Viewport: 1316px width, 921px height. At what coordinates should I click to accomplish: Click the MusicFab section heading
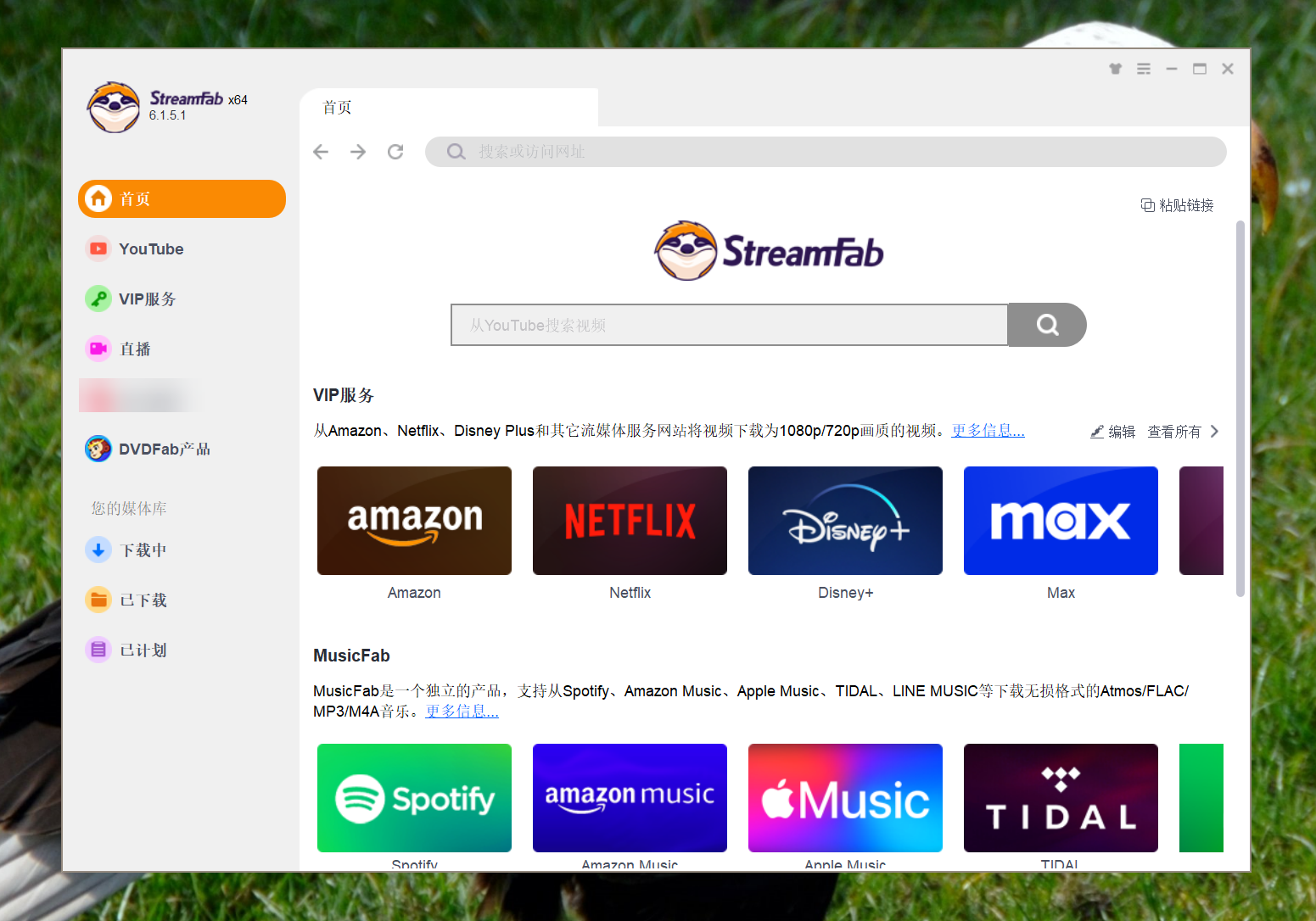point(351,656)
